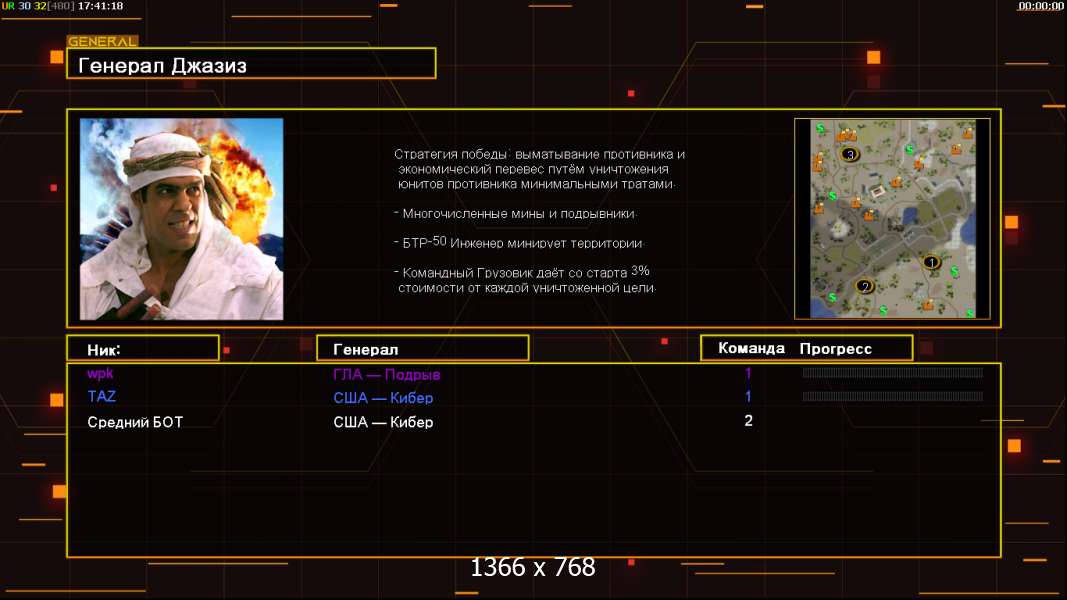Image resolution: width=1067 pixels, height=600 pixels.
Task: Click the loading progress bar for wpk
Action: click(893, 372)
